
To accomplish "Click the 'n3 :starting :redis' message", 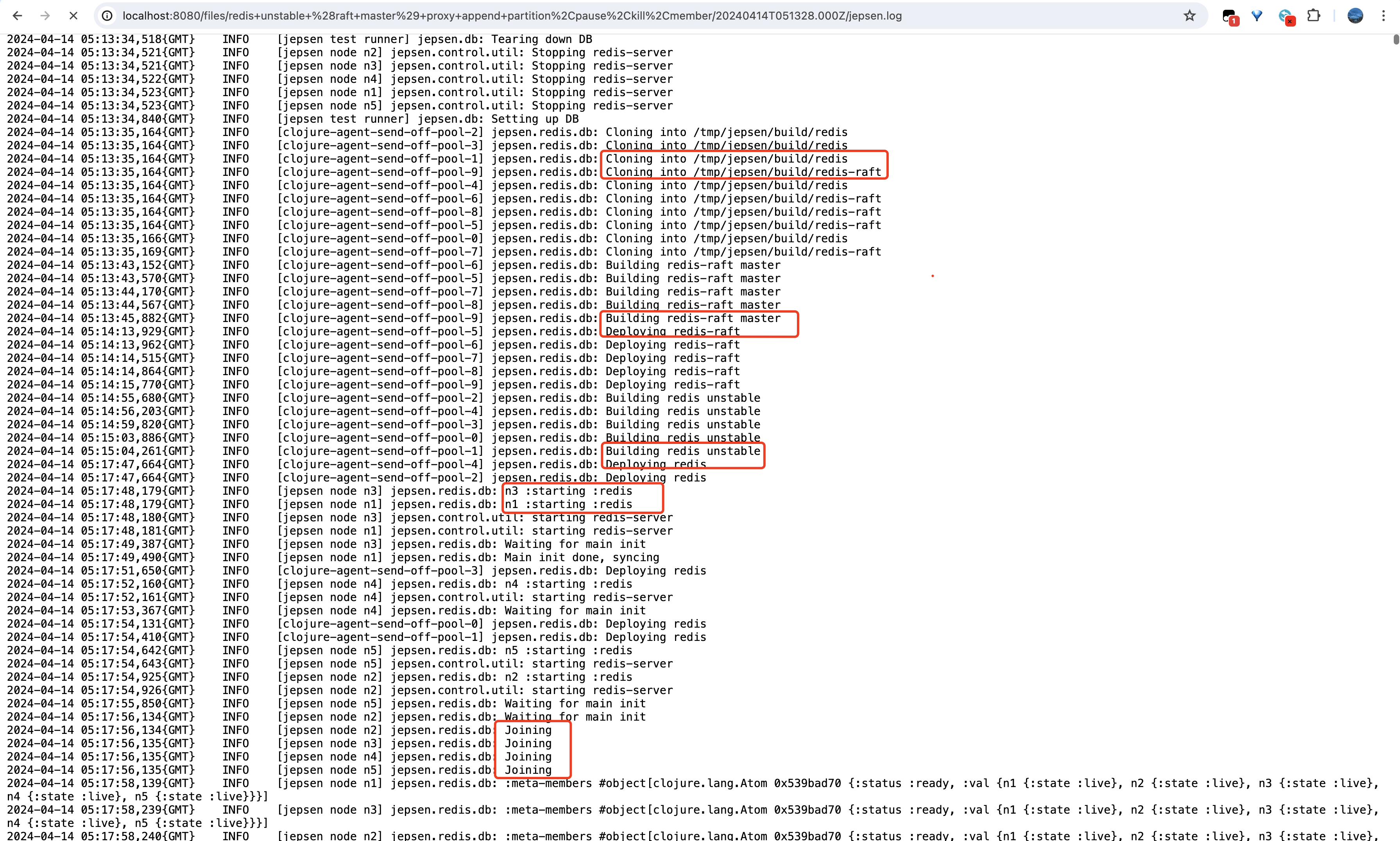I will point(569,491).
